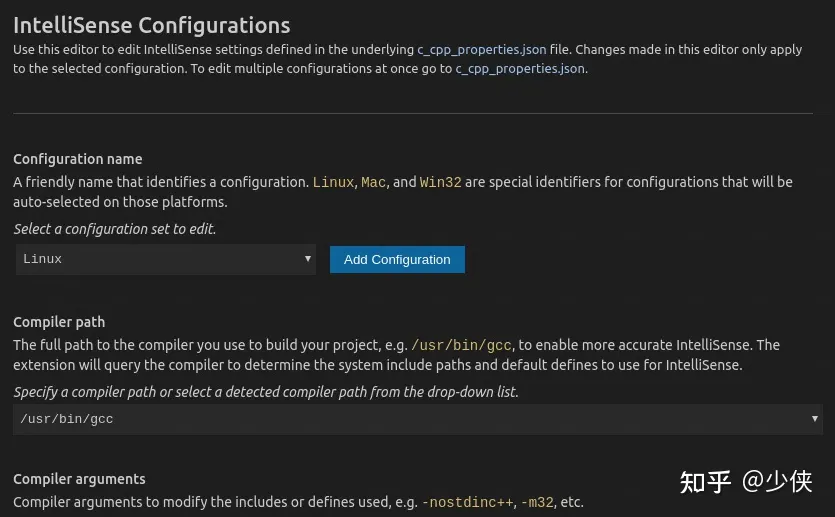Open the Linux configuration name dropdown
835x517 pixels.
(160, 259)
